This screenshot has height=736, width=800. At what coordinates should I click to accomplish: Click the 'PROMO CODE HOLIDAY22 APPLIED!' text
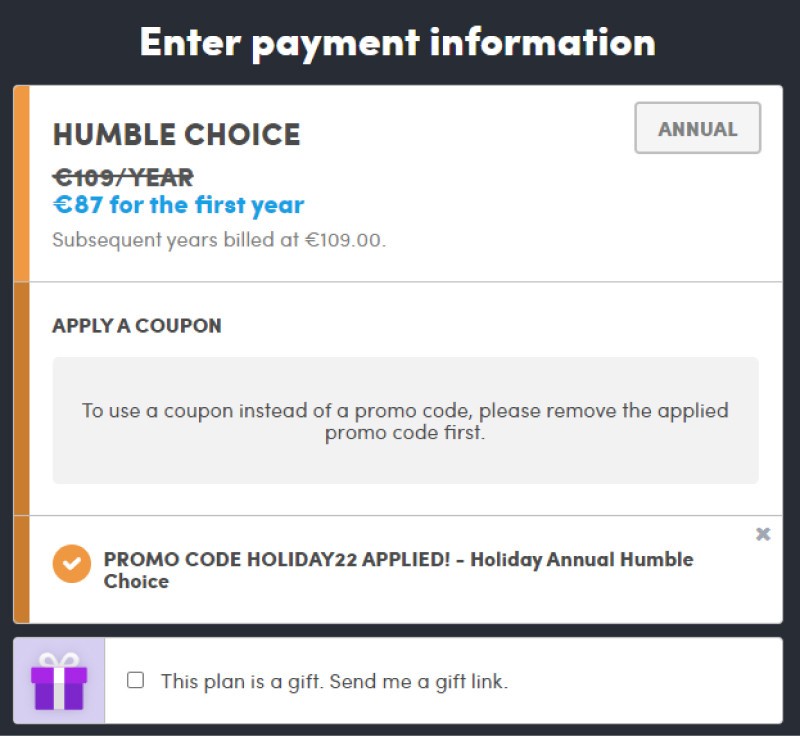point(277,560)
